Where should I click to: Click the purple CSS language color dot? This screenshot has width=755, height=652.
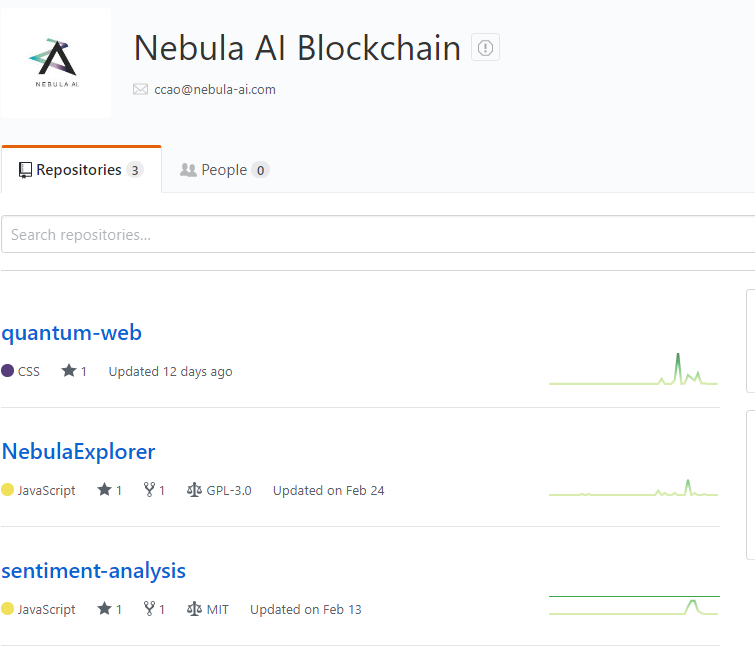pyautogui.click(x=8, y=371)
